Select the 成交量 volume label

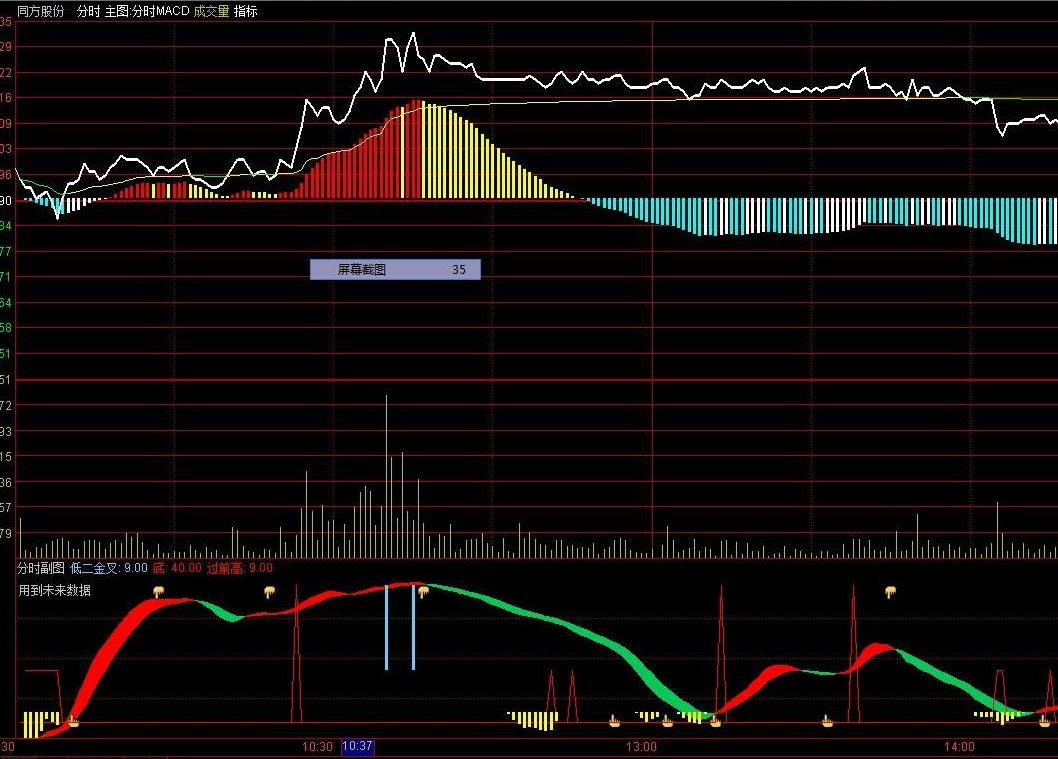pos(211,11)
